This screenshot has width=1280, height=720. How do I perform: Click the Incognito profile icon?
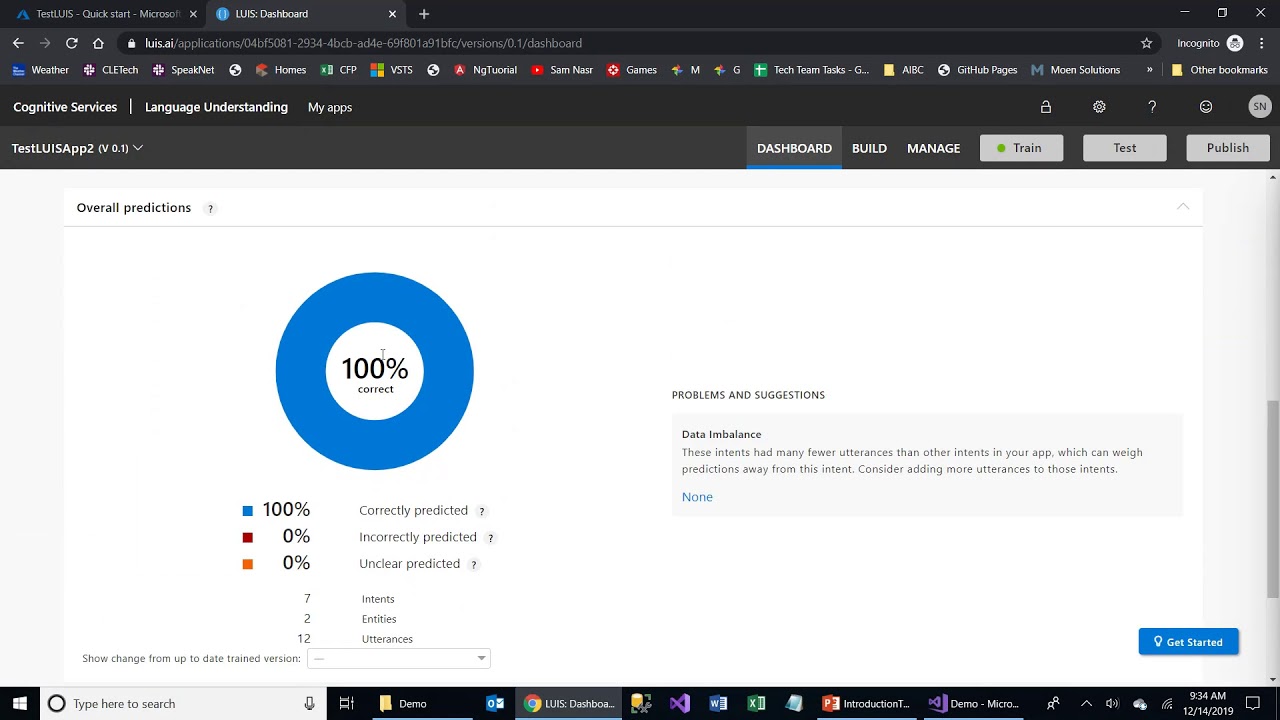coord(1235,43)
